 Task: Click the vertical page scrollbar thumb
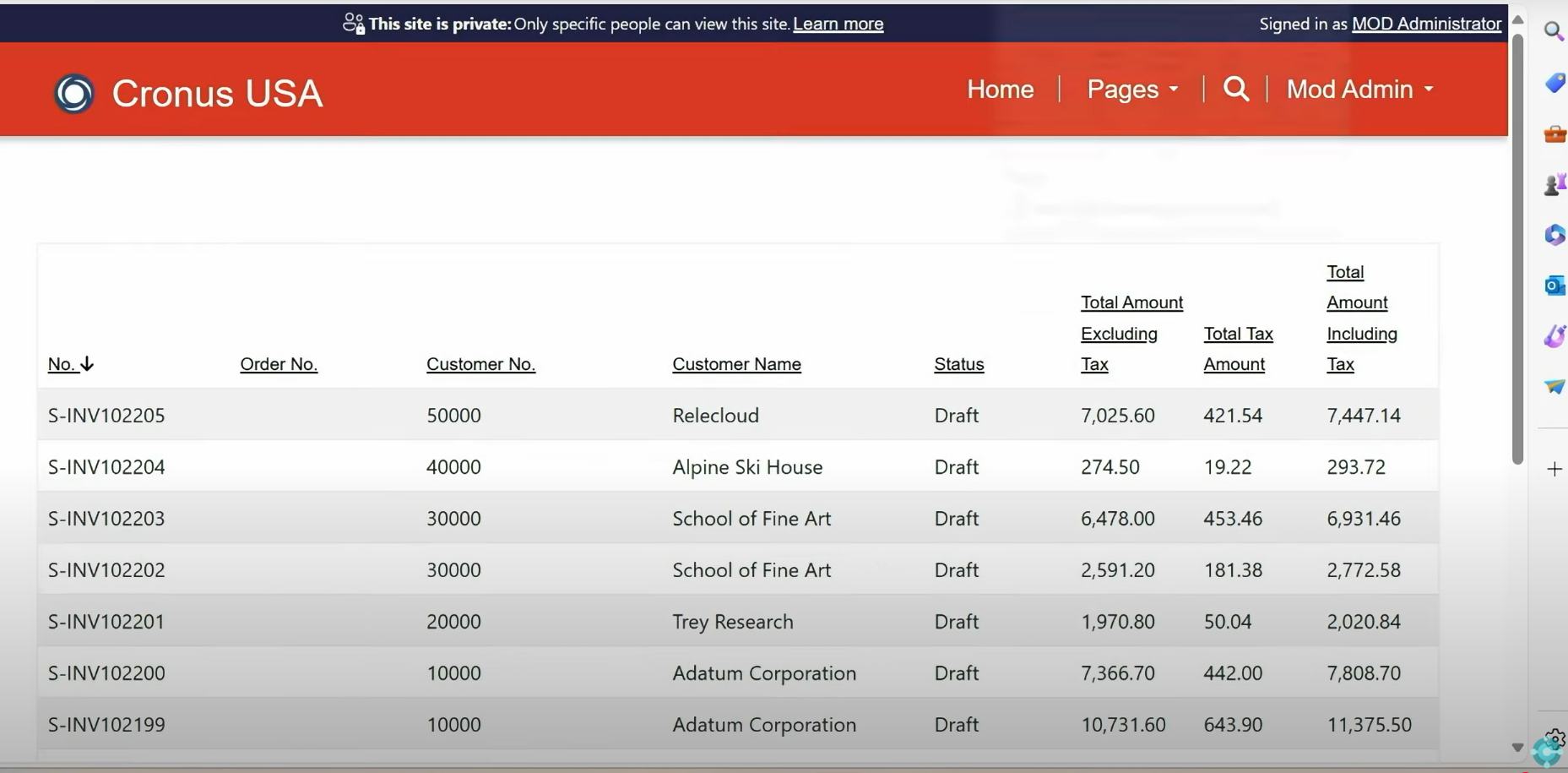[1517, 245]
